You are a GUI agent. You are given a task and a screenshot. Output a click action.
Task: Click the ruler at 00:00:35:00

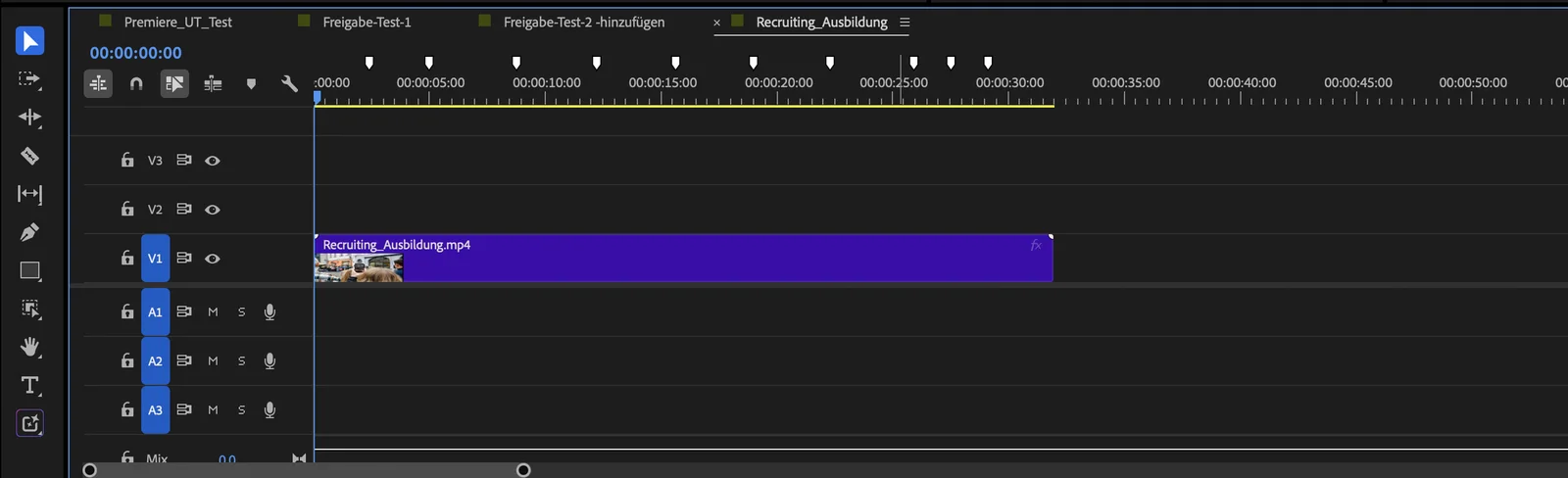[x=1125, y=83]
